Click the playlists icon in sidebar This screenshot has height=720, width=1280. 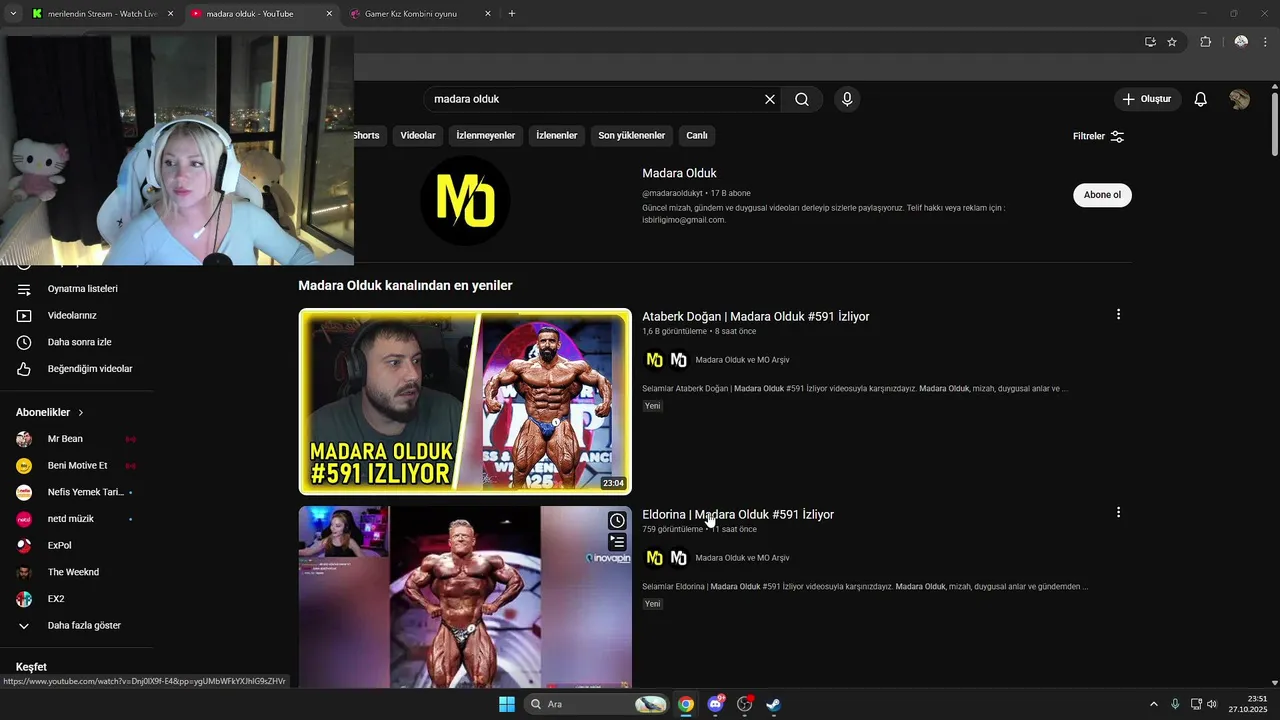(x=24, y=289)
